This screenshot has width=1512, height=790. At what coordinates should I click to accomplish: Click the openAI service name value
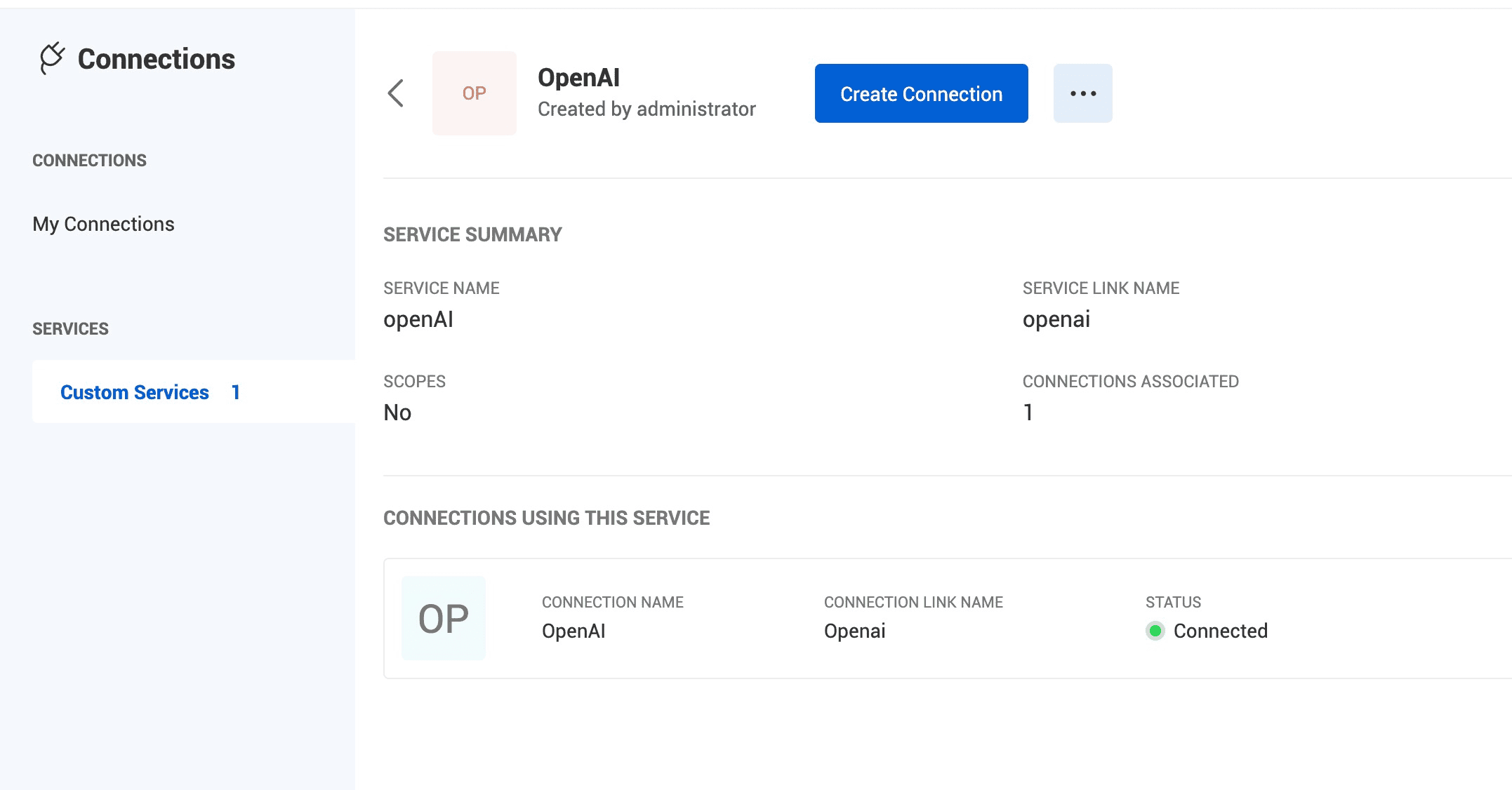418,319
